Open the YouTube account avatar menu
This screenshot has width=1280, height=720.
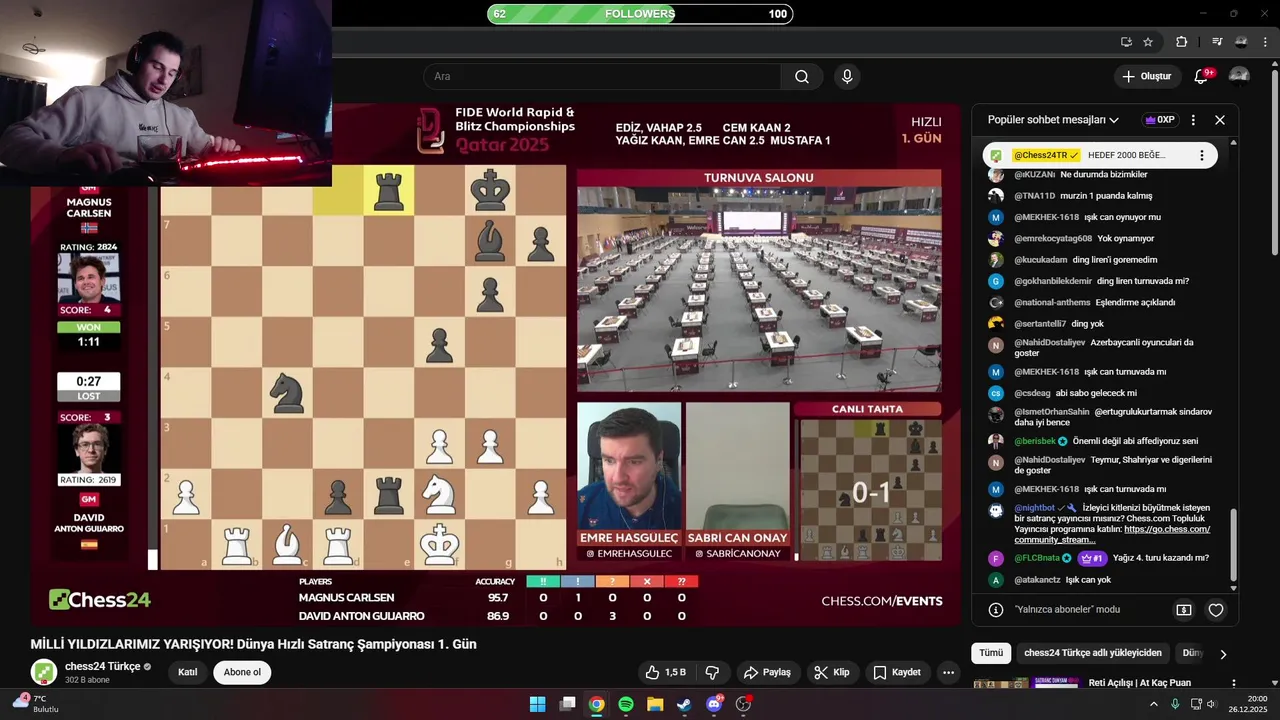[x=1239, y=77]
